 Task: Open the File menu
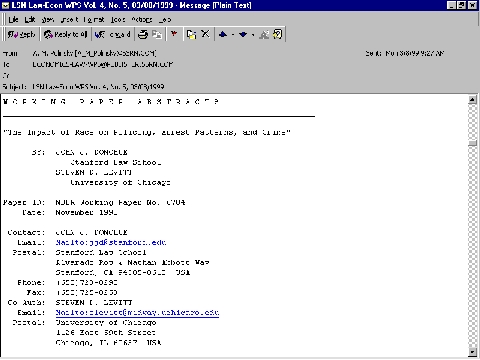(13, 20)
